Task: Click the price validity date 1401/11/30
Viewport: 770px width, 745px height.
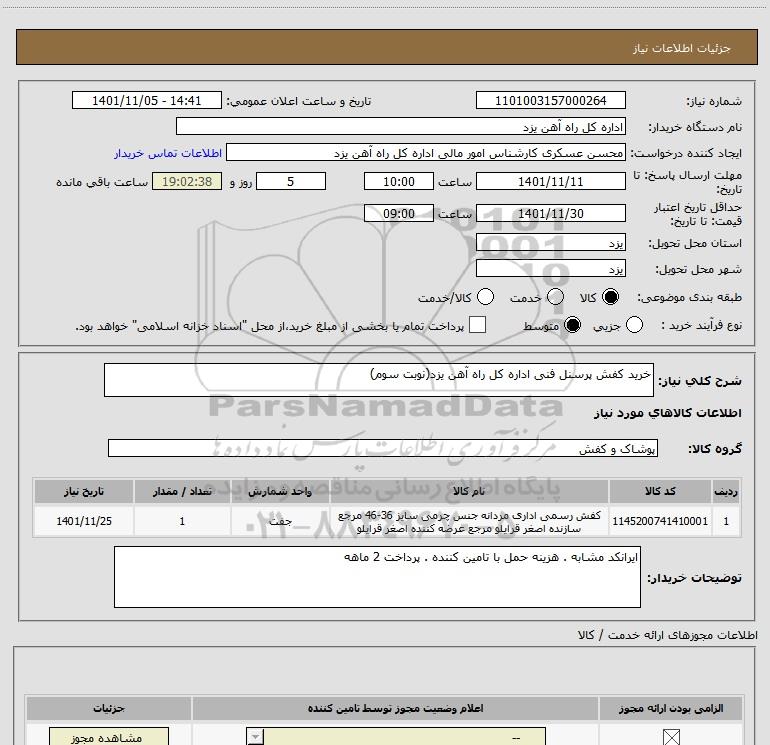Action: click(x=550, y=213)
